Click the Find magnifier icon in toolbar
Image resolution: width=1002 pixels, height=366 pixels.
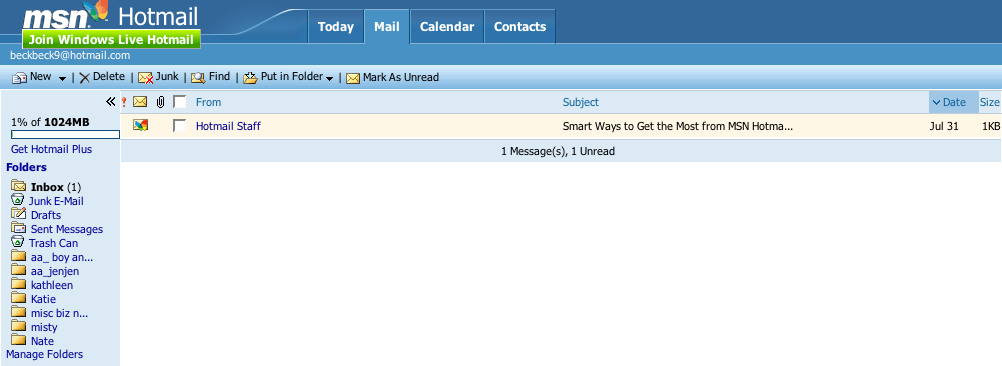click(x=198, y=78)
